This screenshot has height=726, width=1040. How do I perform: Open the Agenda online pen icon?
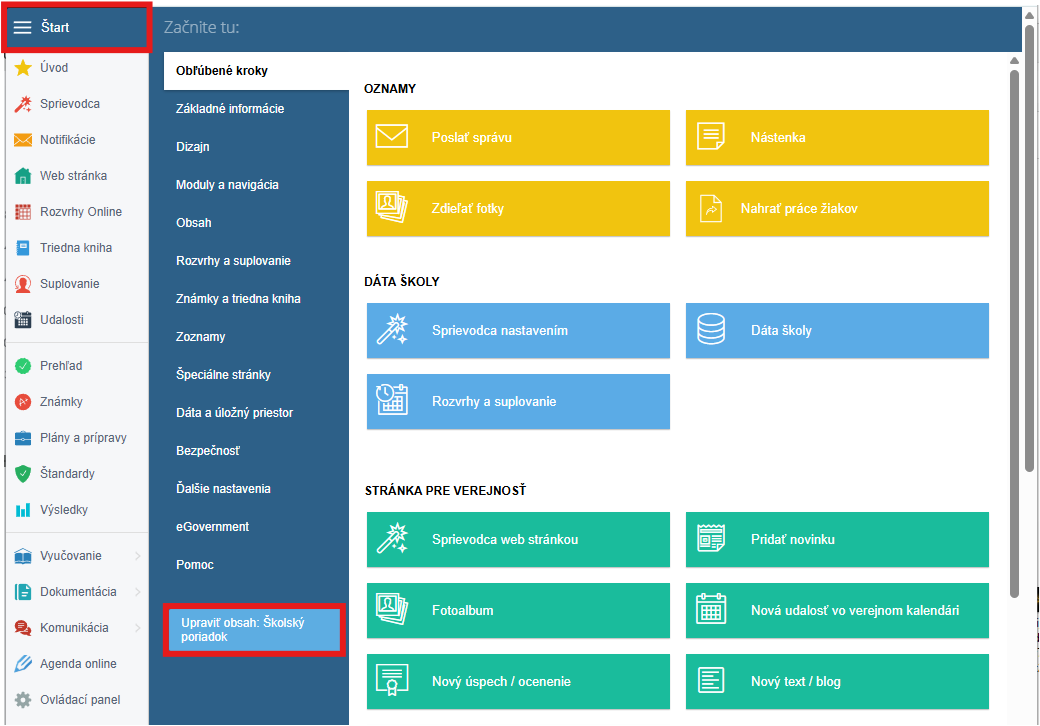pos(23,664)
